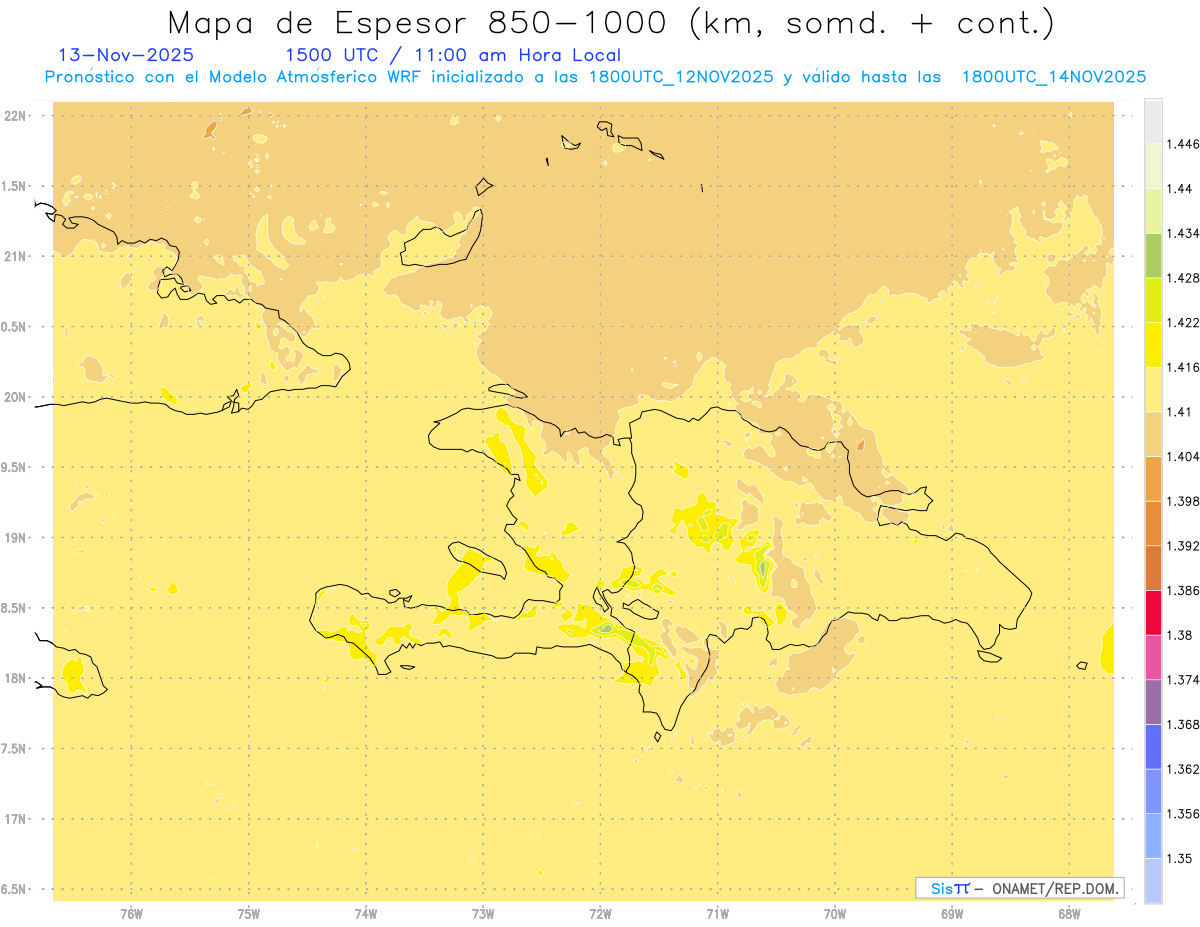Pick the purple swatch between 1.374 and 1.368

pos(1153,702)
